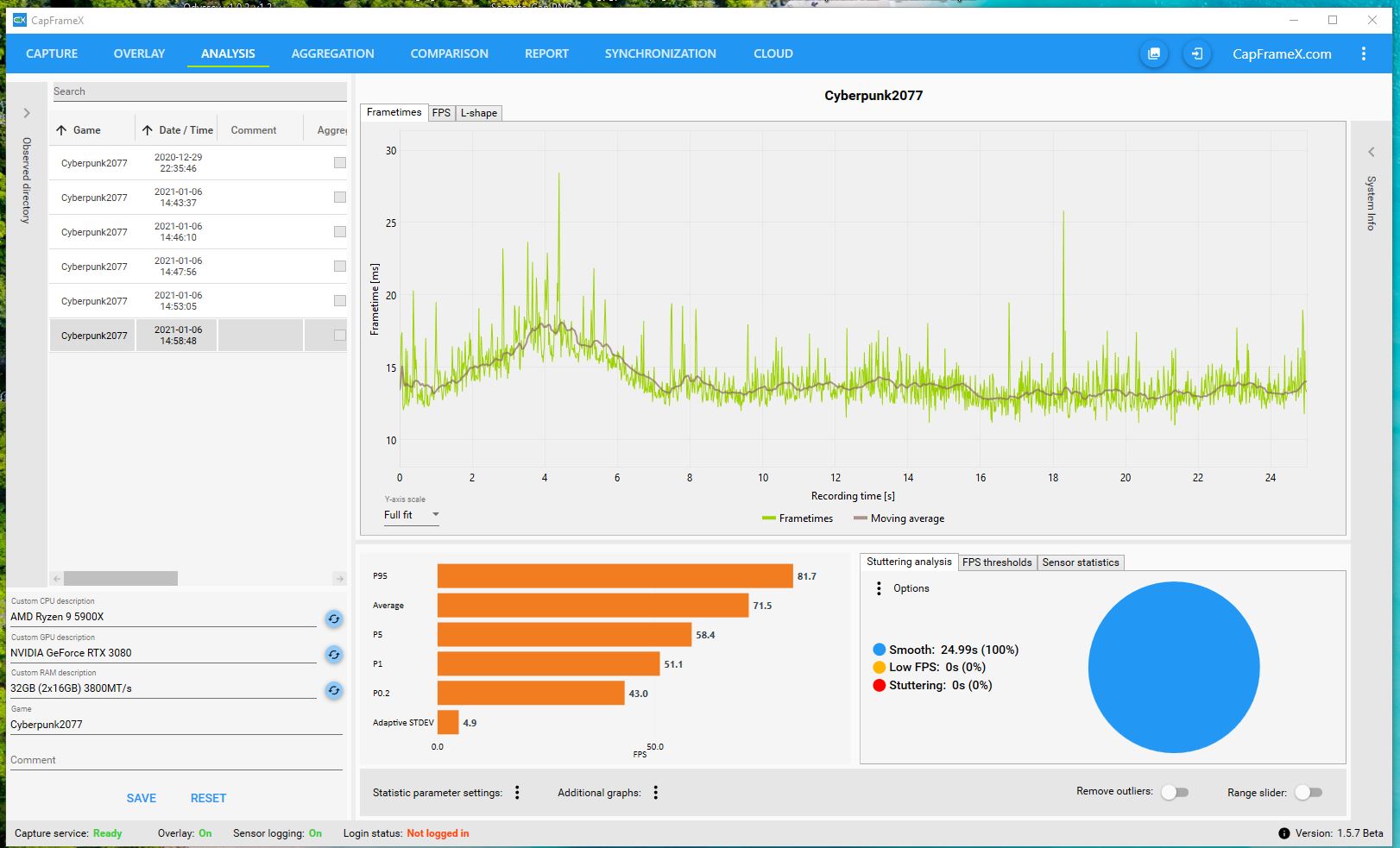Image resolution: width=1400 pixels, height=848 pixels.
Task: Switch to the REPORT tab
Action: tap(546, 53)
